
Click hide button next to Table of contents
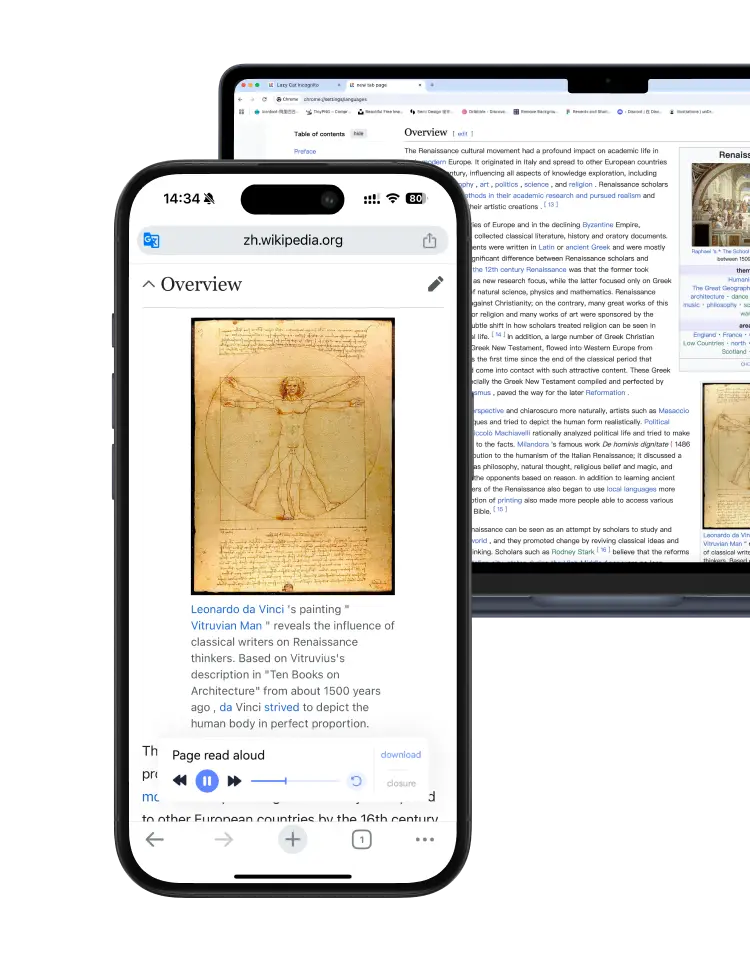[x=358, y=133]
